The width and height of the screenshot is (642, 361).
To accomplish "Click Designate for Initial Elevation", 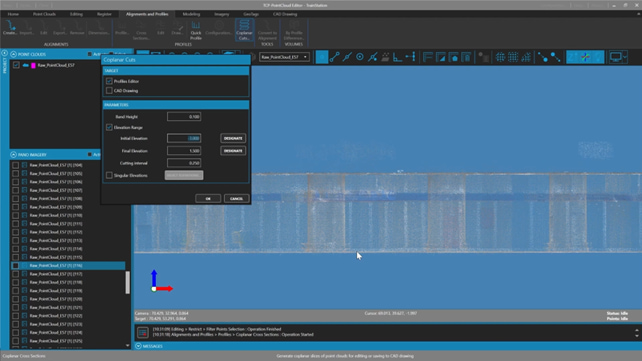I will 233,138.
